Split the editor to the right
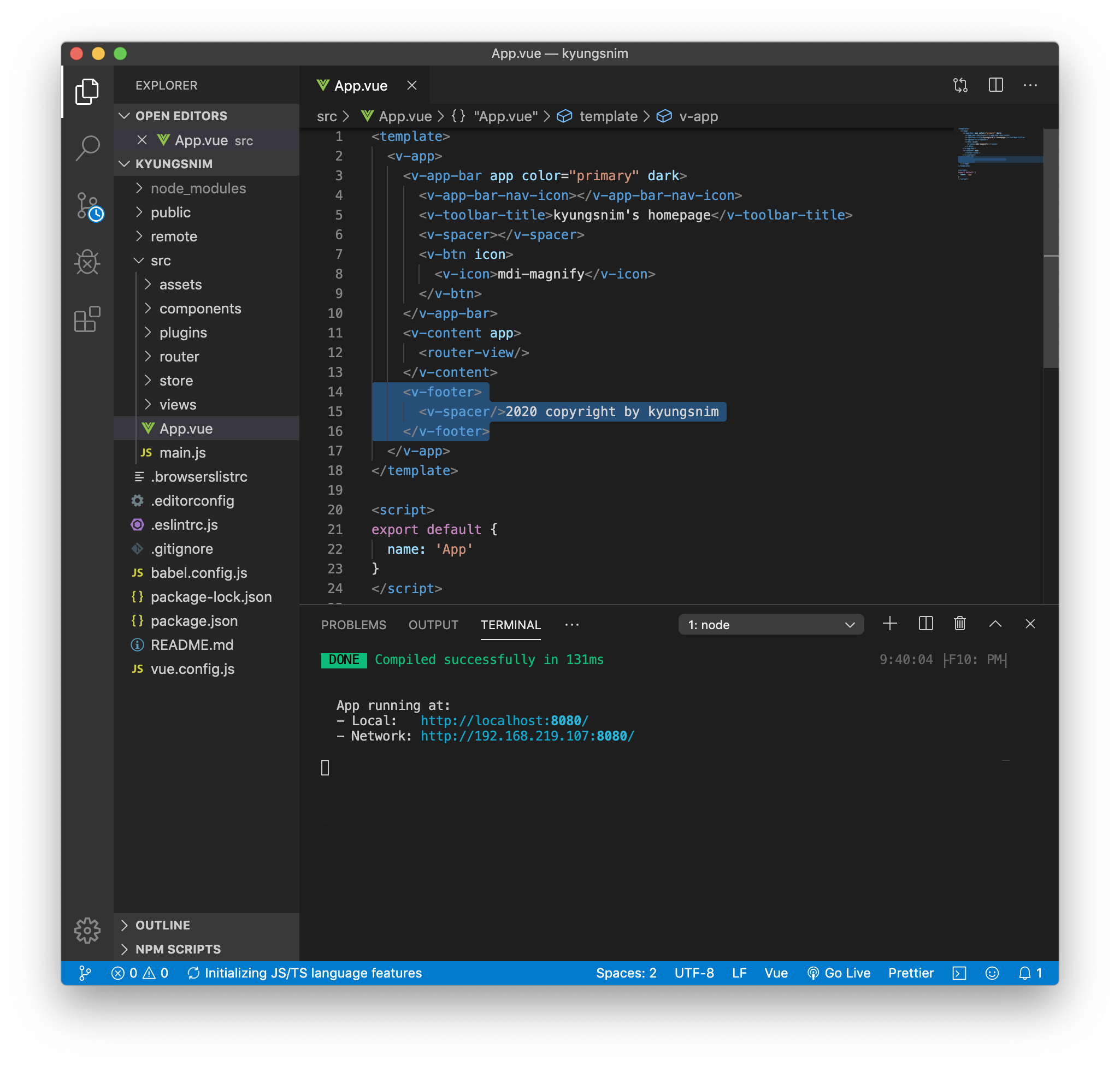Screen dimensions: 1120x1066 995,85
